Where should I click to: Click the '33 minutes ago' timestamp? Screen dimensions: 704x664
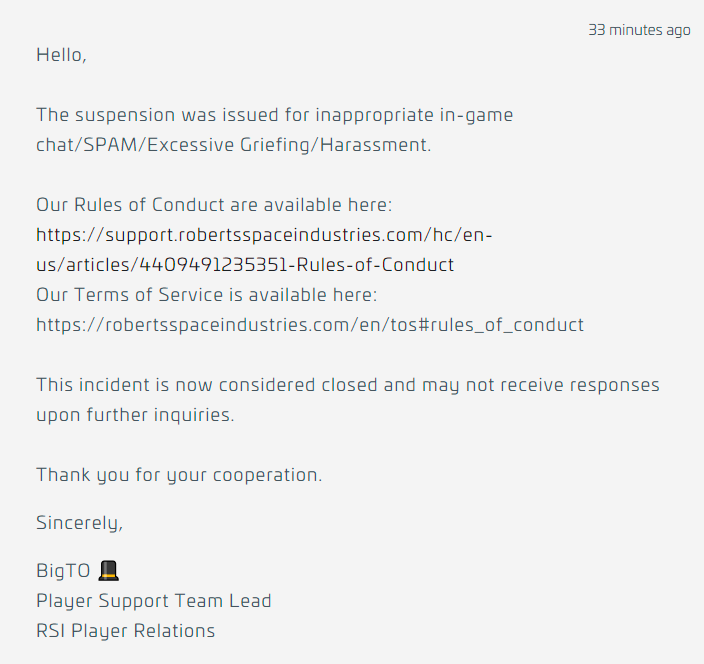pyautogui.click(x=639, y=30)
